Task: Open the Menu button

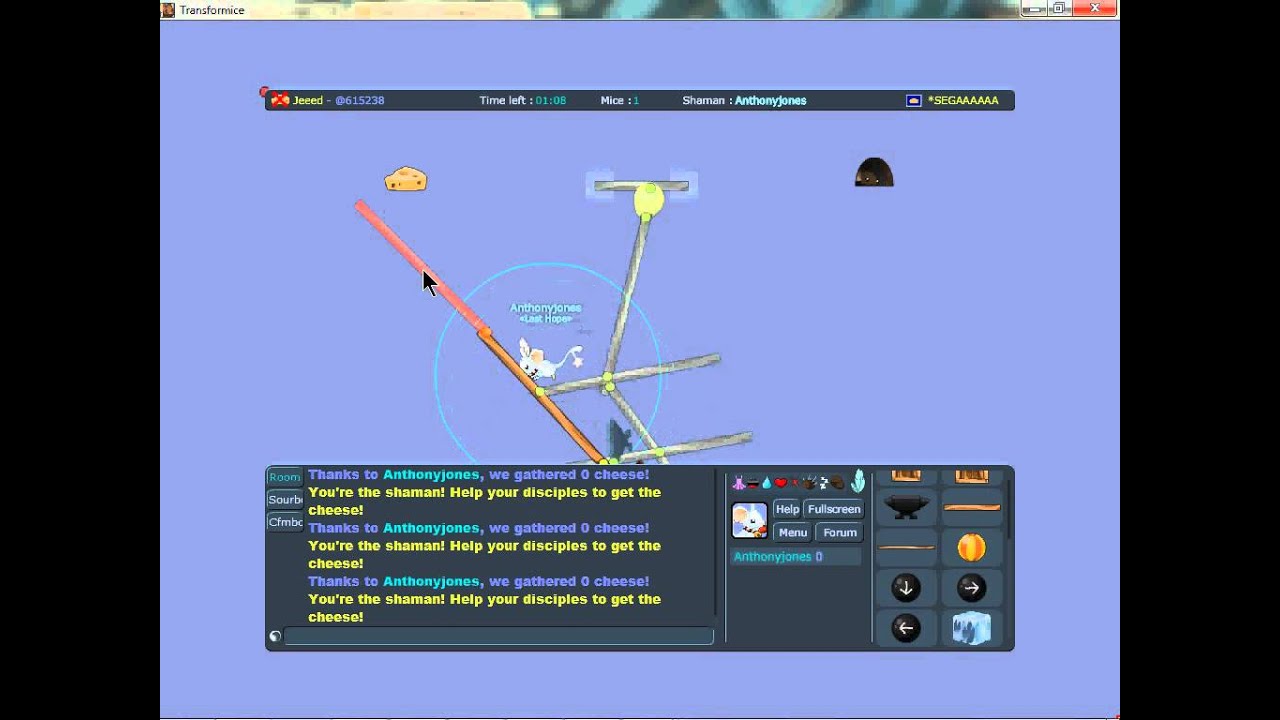Action: coord(793,533)
